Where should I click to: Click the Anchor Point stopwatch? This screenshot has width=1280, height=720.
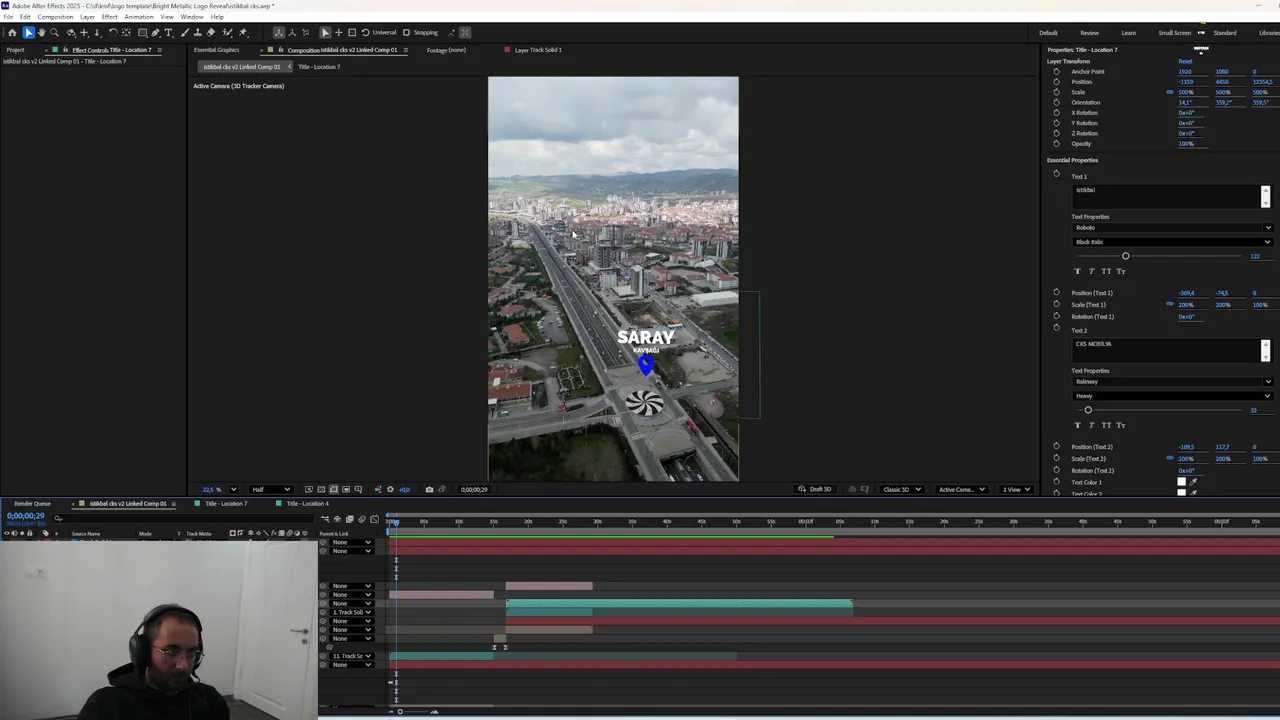1056,72
